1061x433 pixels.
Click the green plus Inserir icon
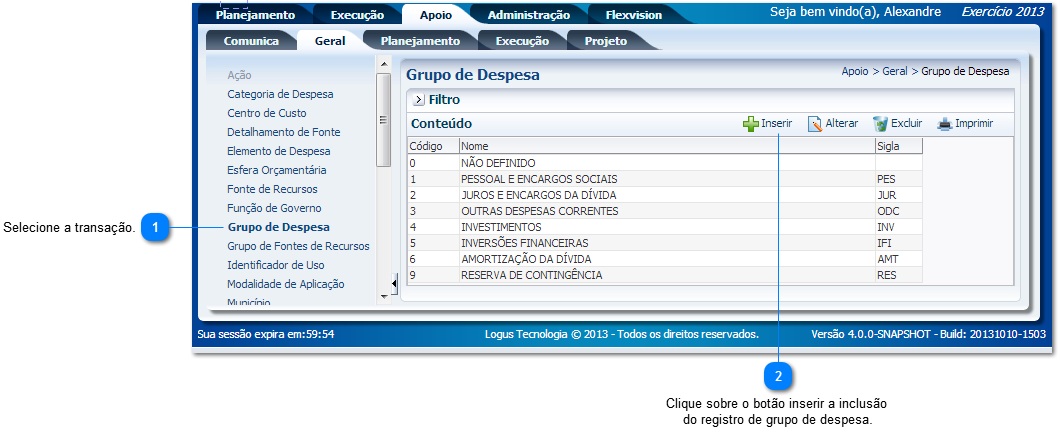pyautogui.click(x=750, y=124)
